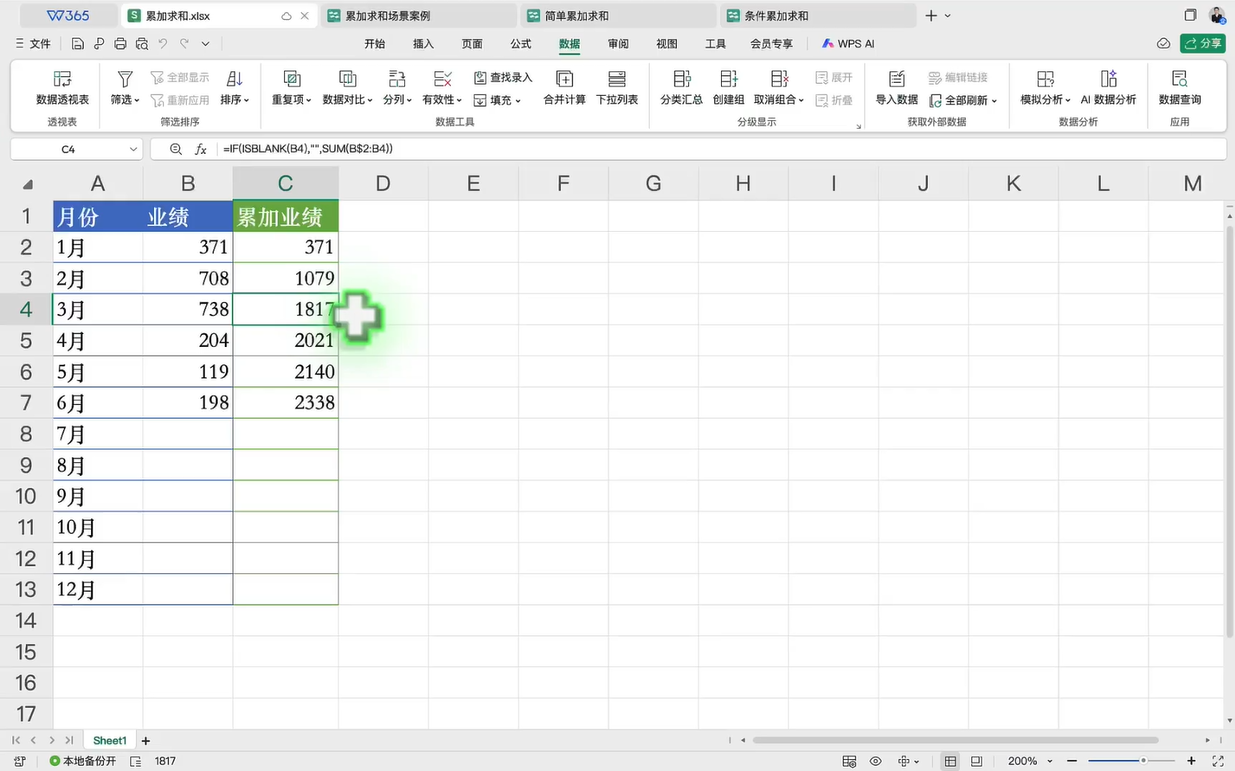Click the 查找录入 button
This screenshot has height=771, width=1235.
point(503,77)
